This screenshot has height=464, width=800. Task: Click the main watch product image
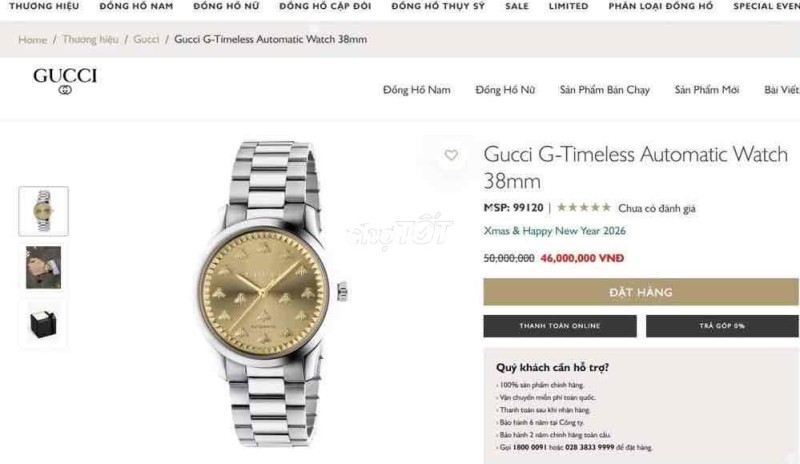click(271, 294)
